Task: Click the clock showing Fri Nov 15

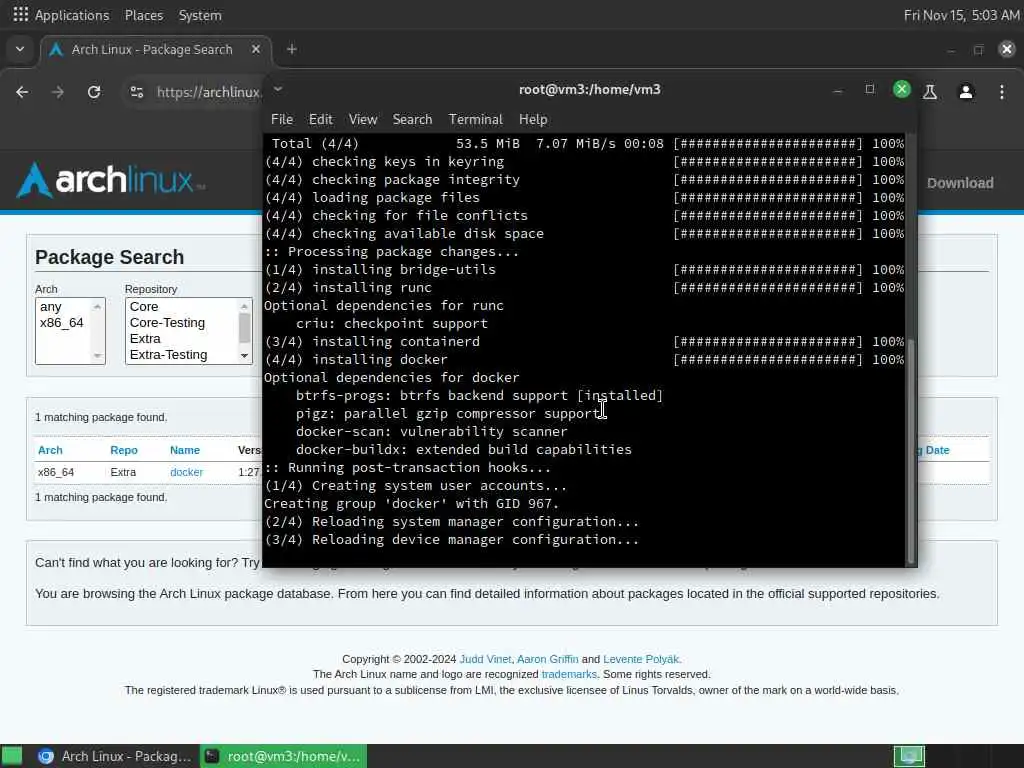Action: [x=961, y=15]
